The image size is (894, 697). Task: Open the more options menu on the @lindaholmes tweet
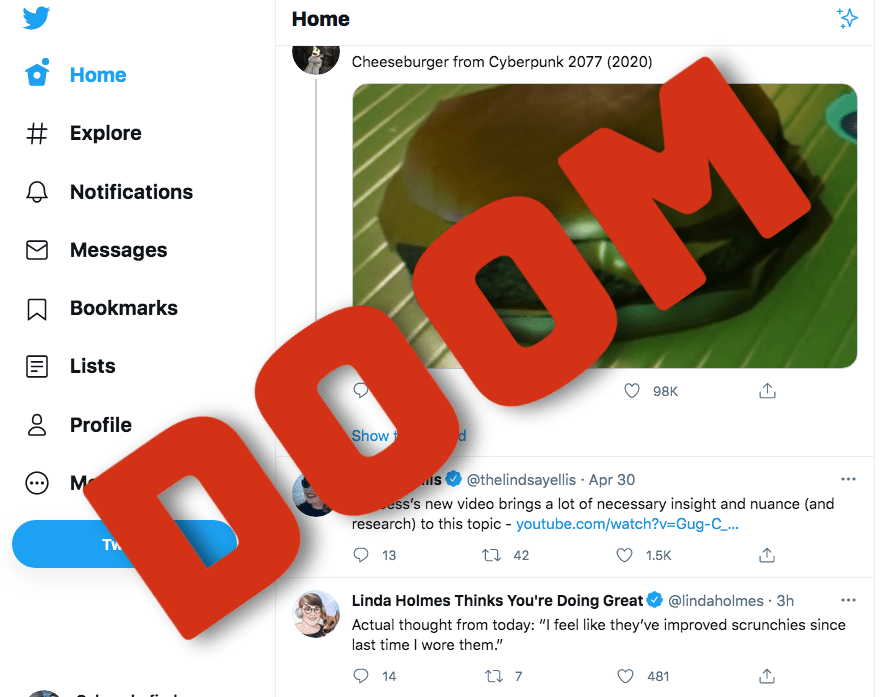(848, 600)
